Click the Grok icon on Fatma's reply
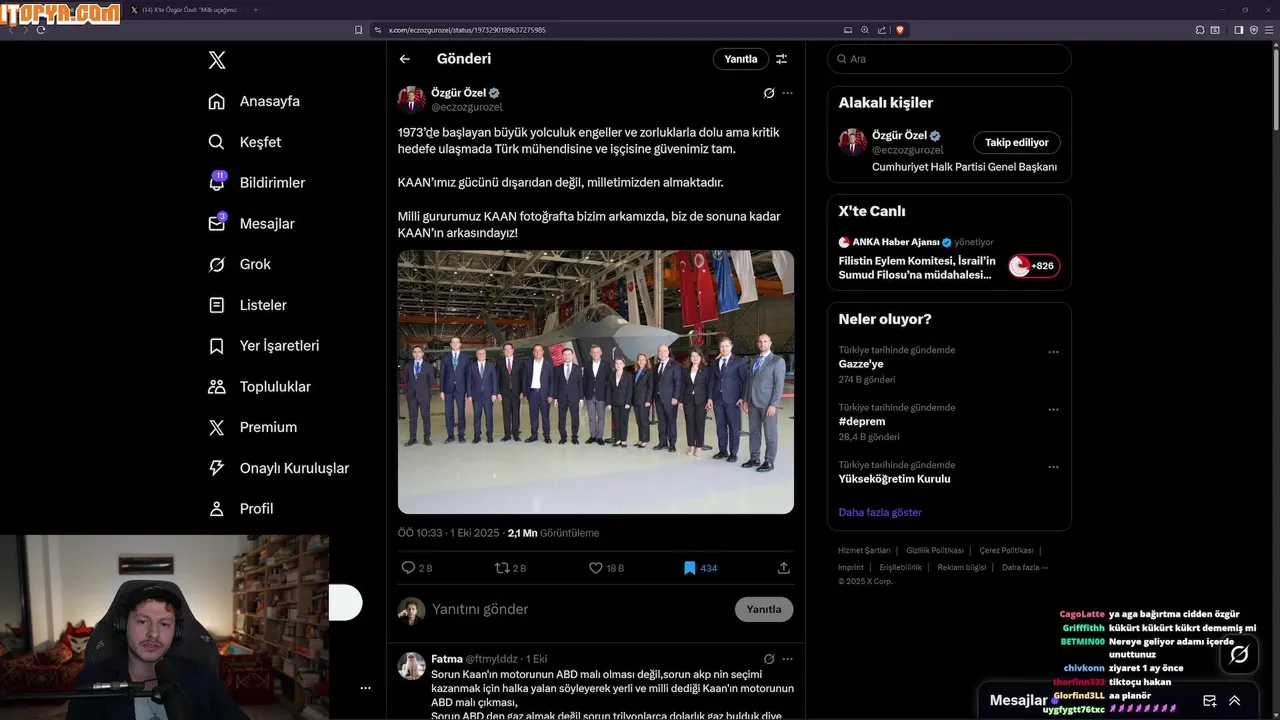 click(x=769, y=659)
